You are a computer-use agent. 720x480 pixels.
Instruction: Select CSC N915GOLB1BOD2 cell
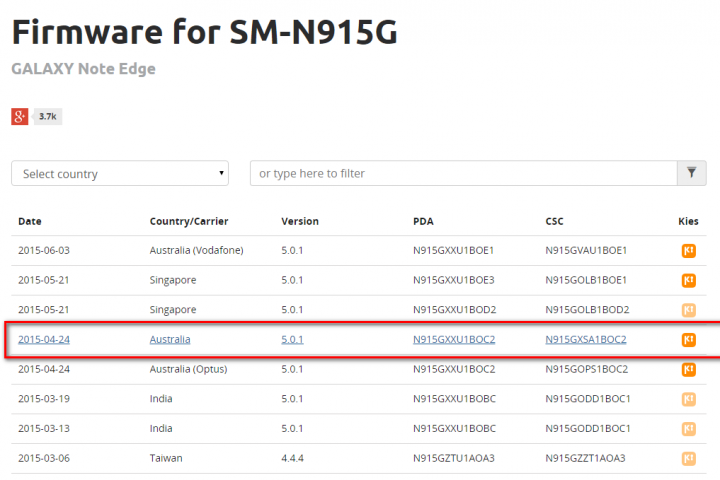coord(587,310)
